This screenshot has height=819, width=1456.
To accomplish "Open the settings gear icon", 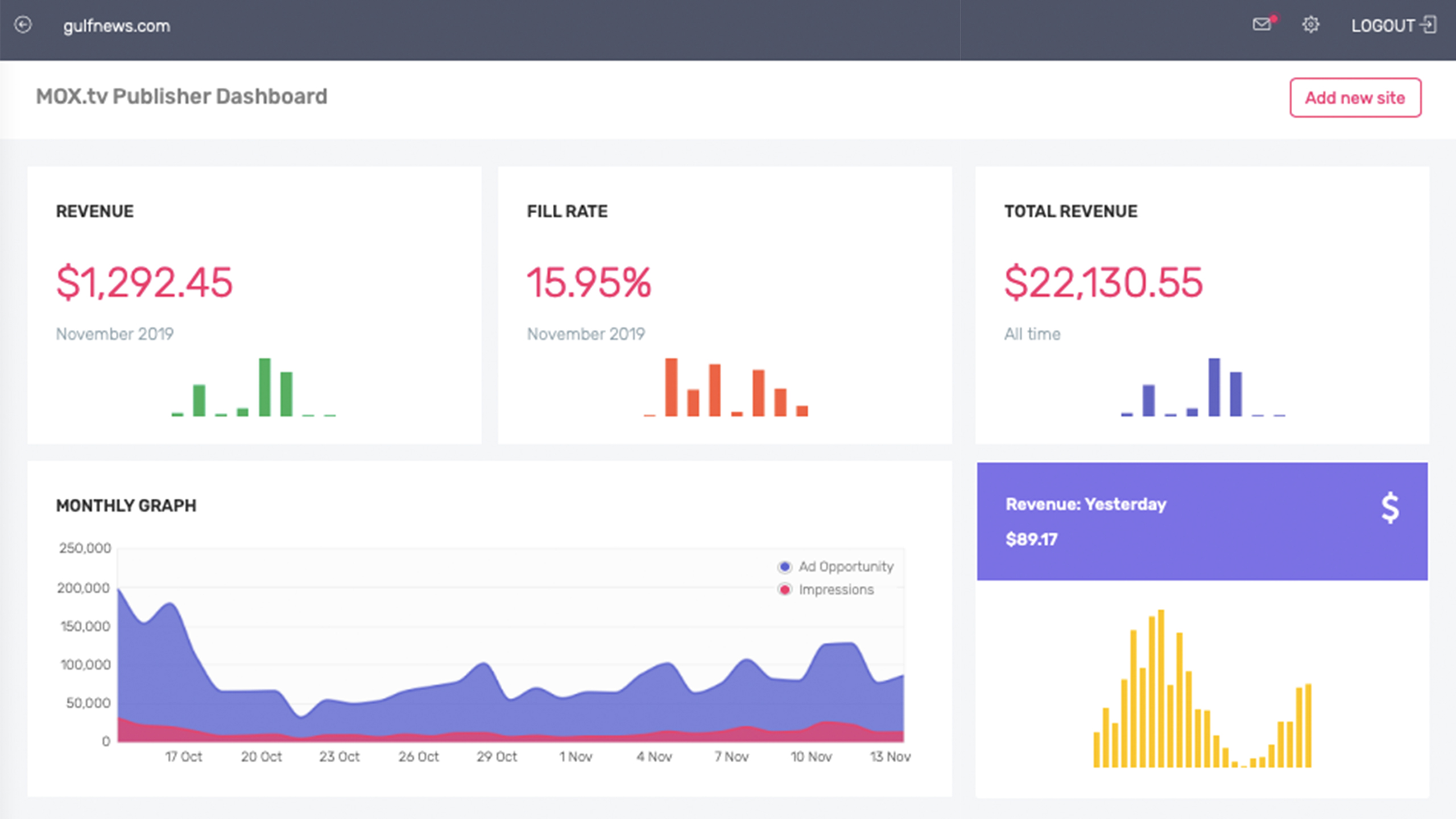I will 1310,24.
